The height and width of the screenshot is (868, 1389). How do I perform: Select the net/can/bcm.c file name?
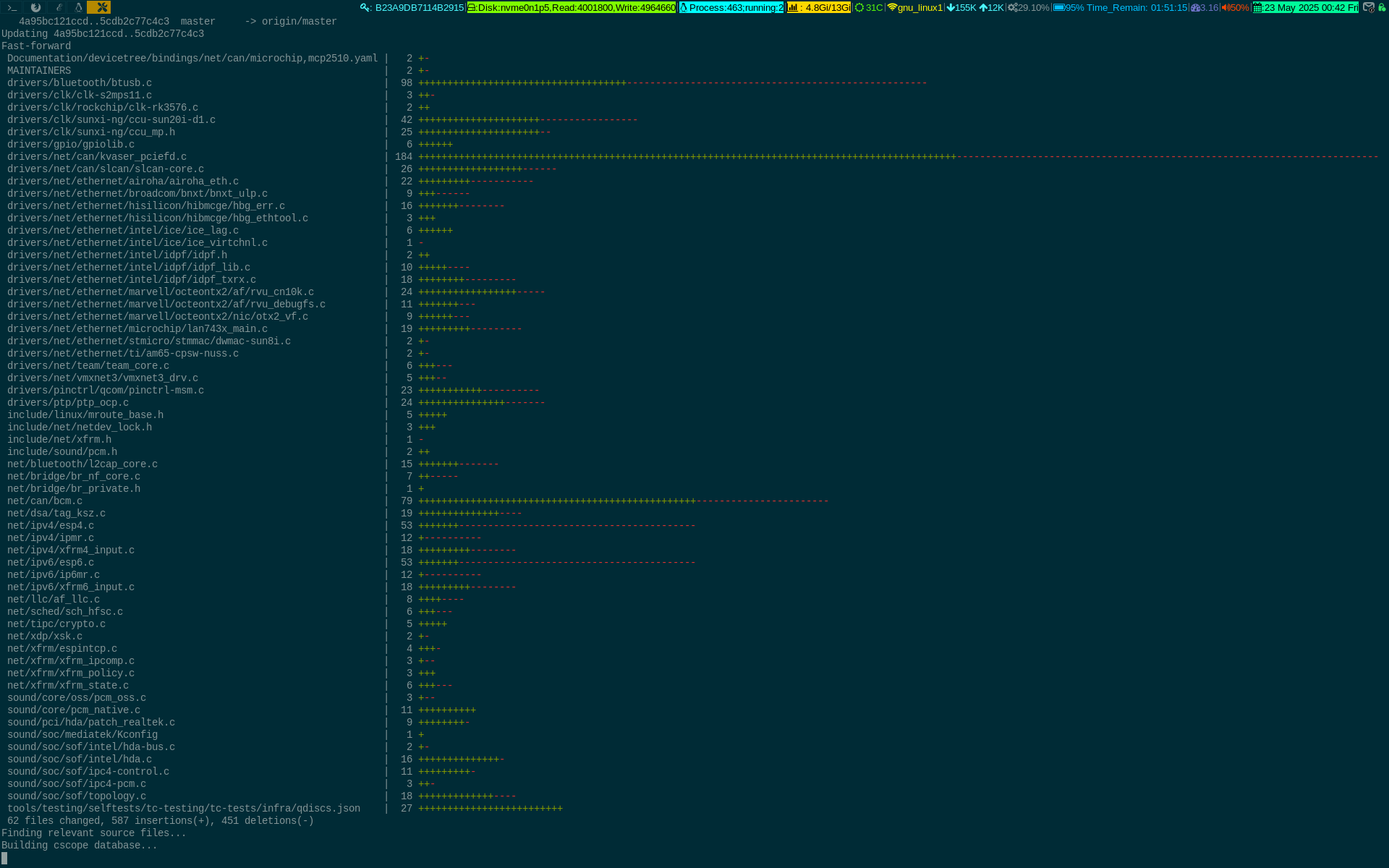(x=45, y=501)
